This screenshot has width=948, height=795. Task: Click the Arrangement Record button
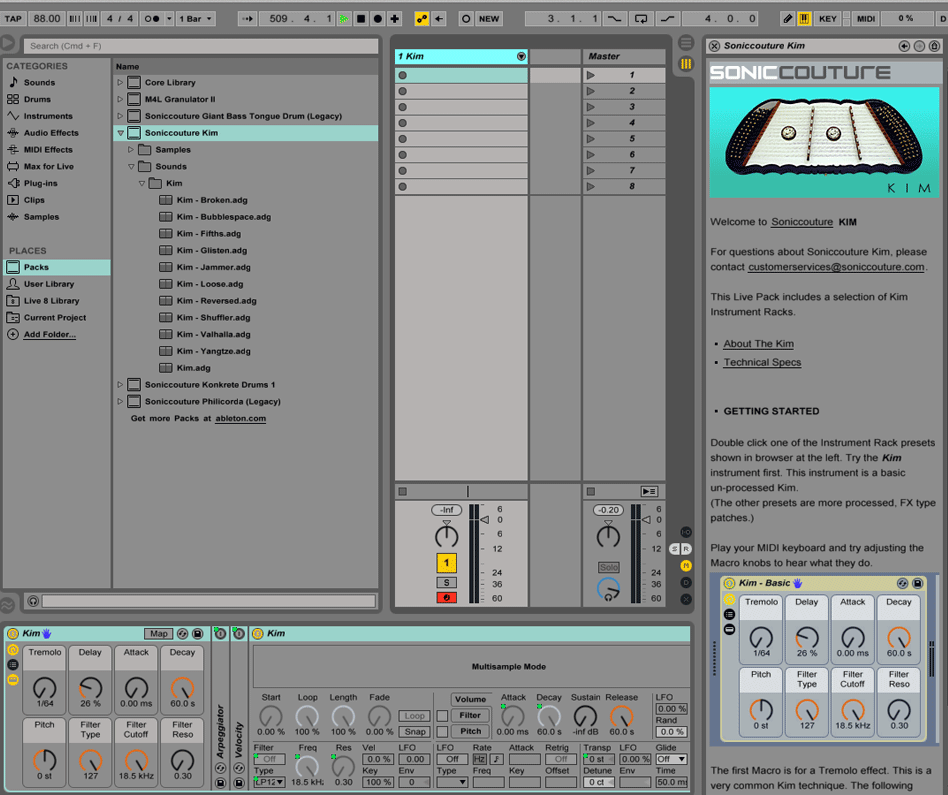[x=378, y=19]
